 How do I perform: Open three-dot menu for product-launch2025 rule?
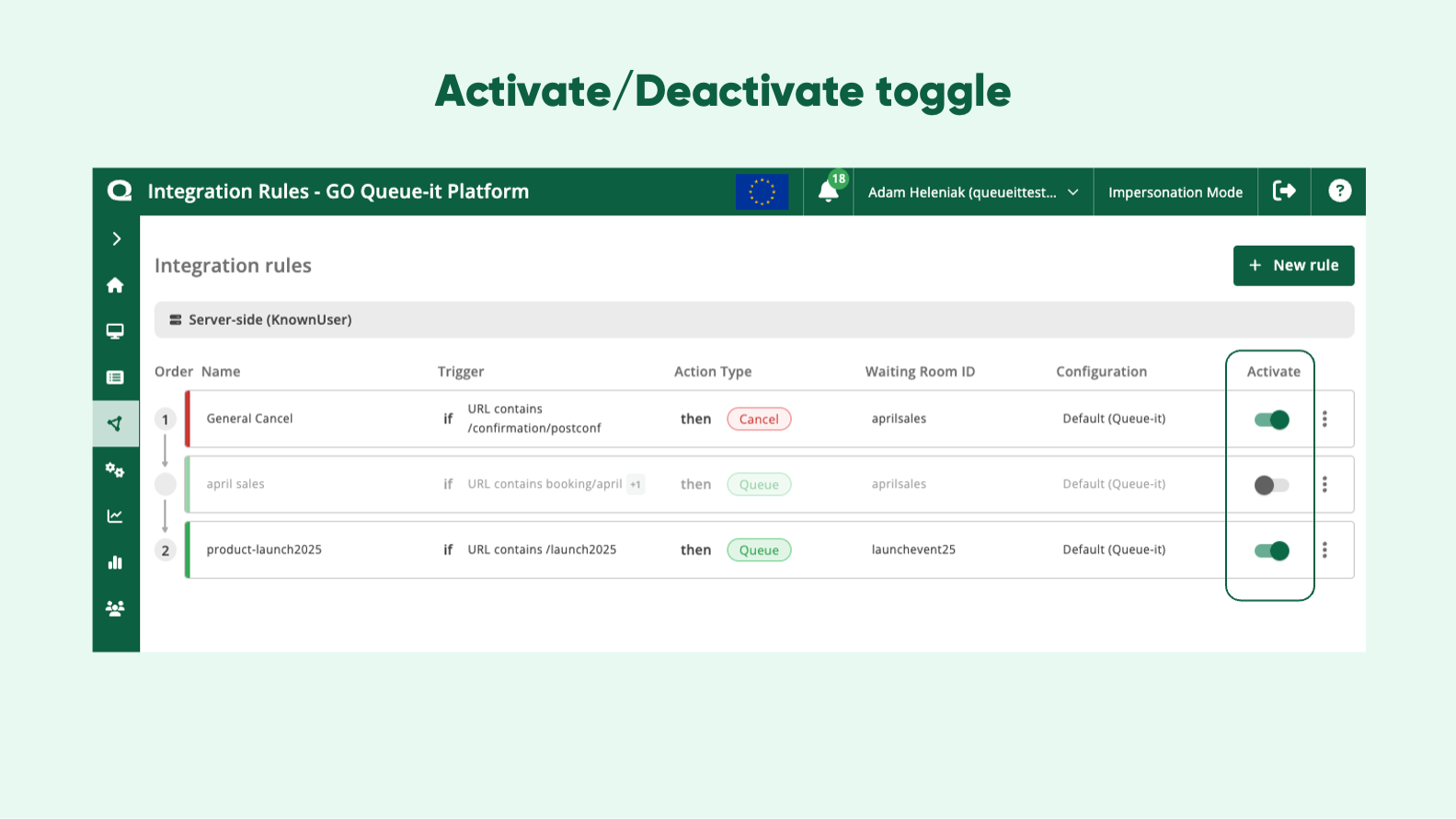(1324, 550)
